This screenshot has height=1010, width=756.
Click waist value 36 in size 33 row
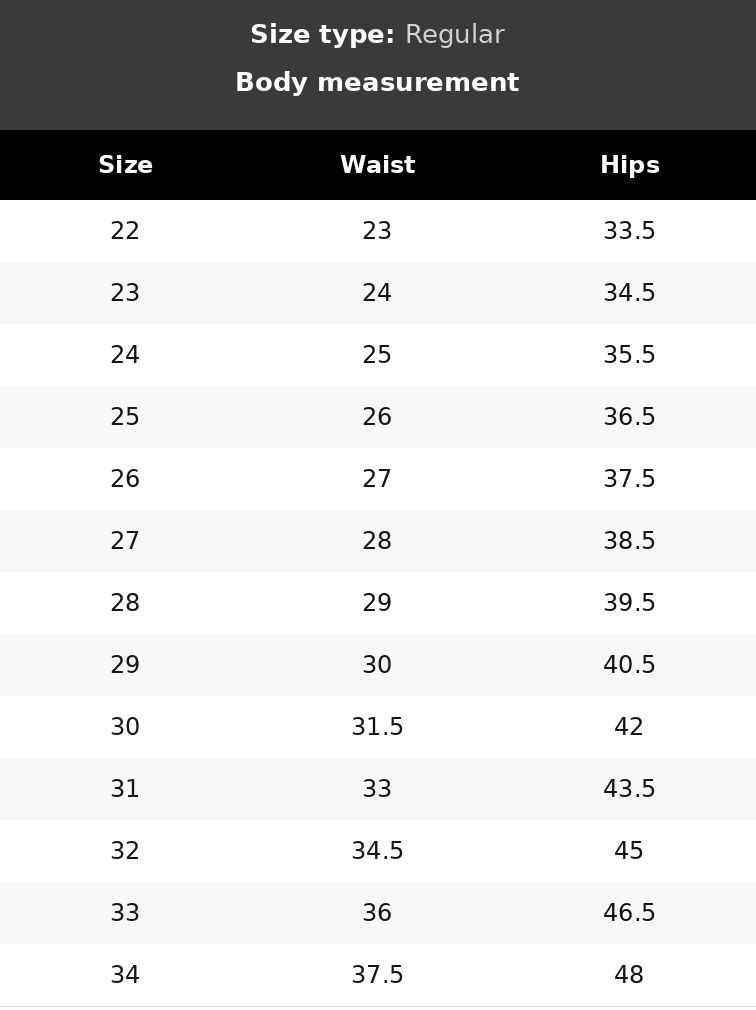[377, 912]
